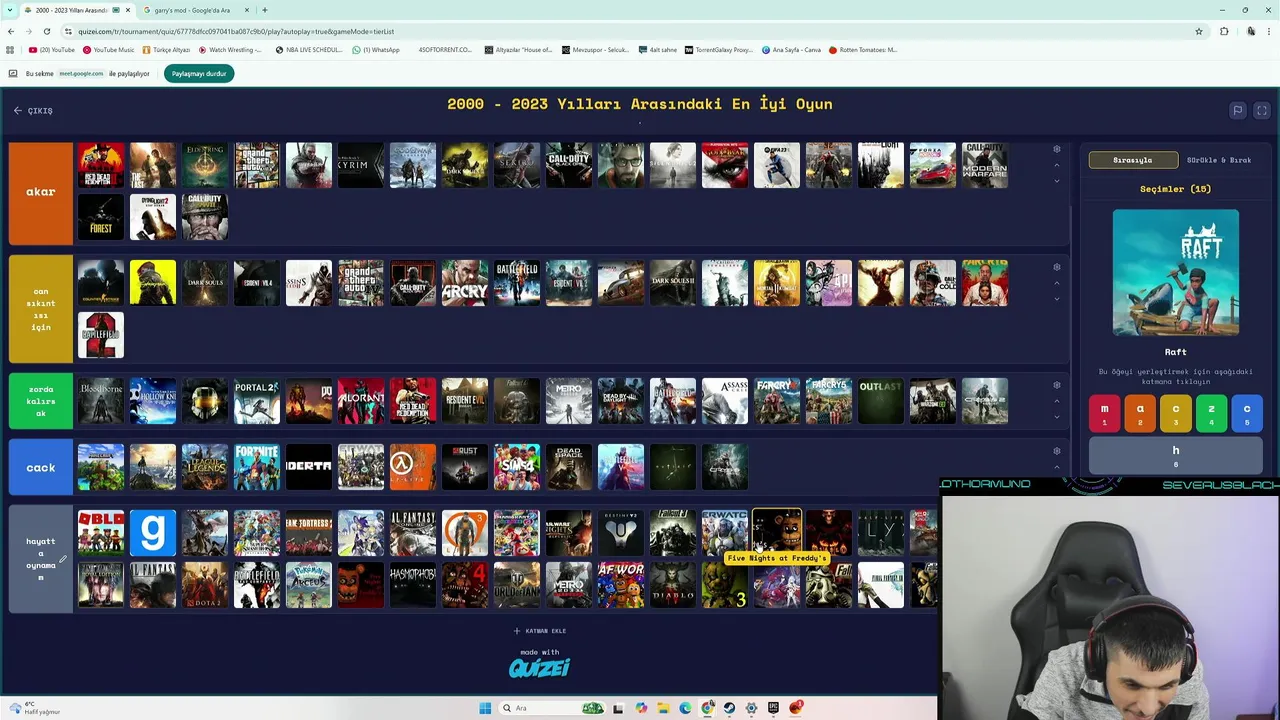Screen dimensions: 1280x720
Task: Open settings gear for can sıkıntısı tier
Action: click(1057, 267)
